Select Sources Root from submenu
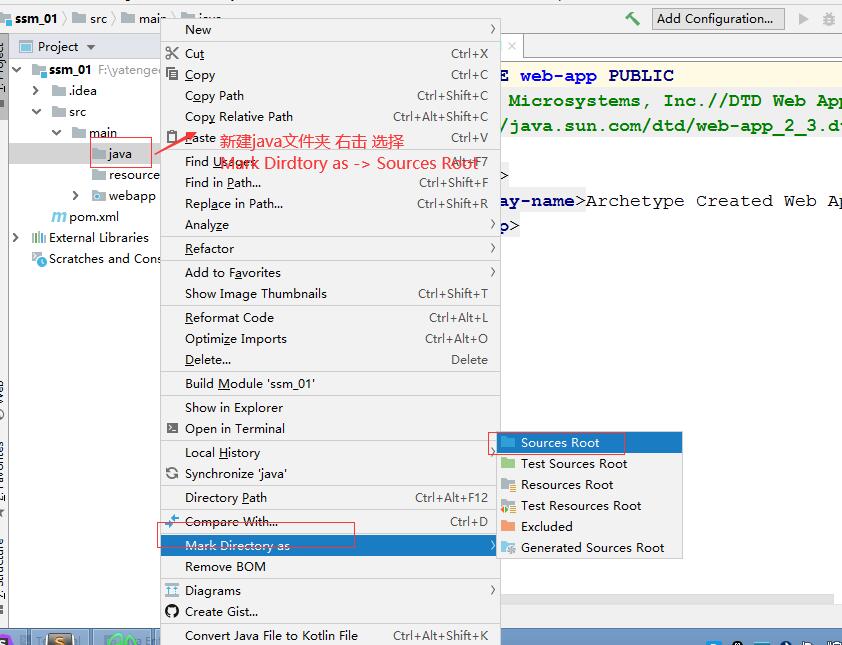 point(560,443)
